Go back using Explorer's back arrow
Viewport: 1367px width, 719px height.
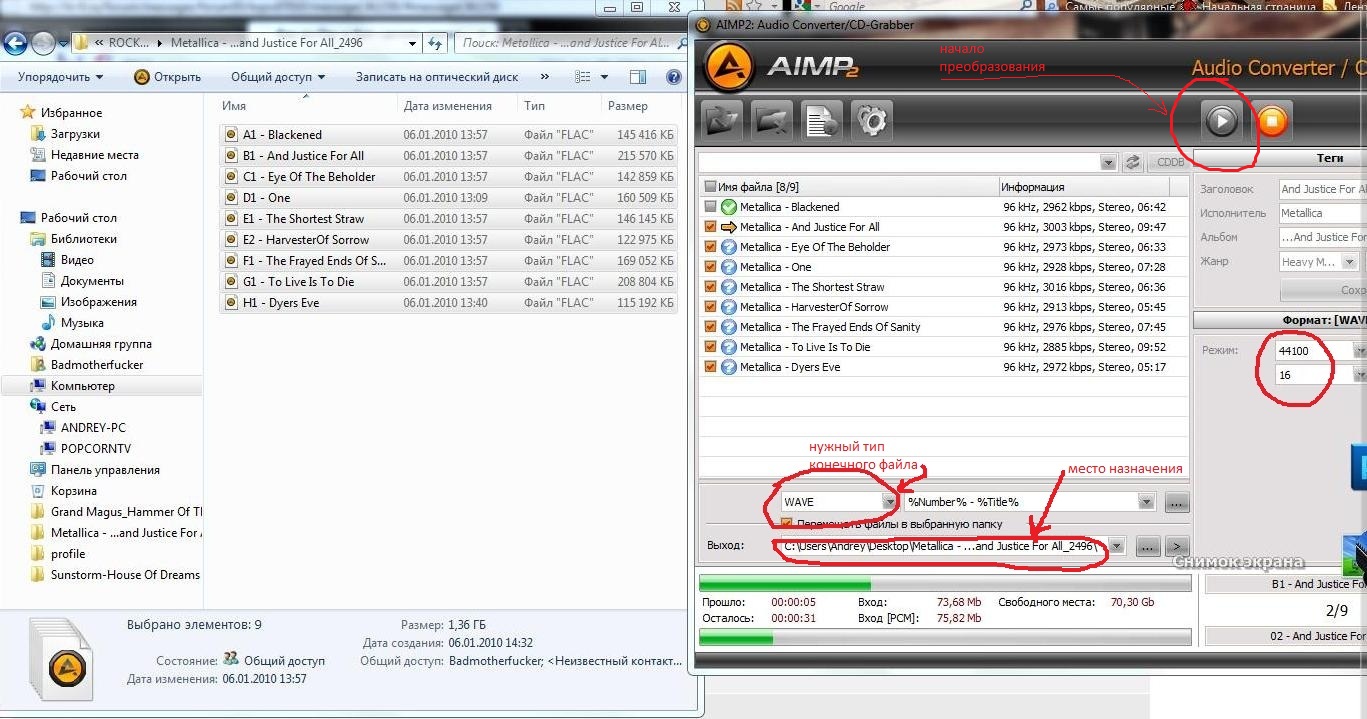[16, 43]
